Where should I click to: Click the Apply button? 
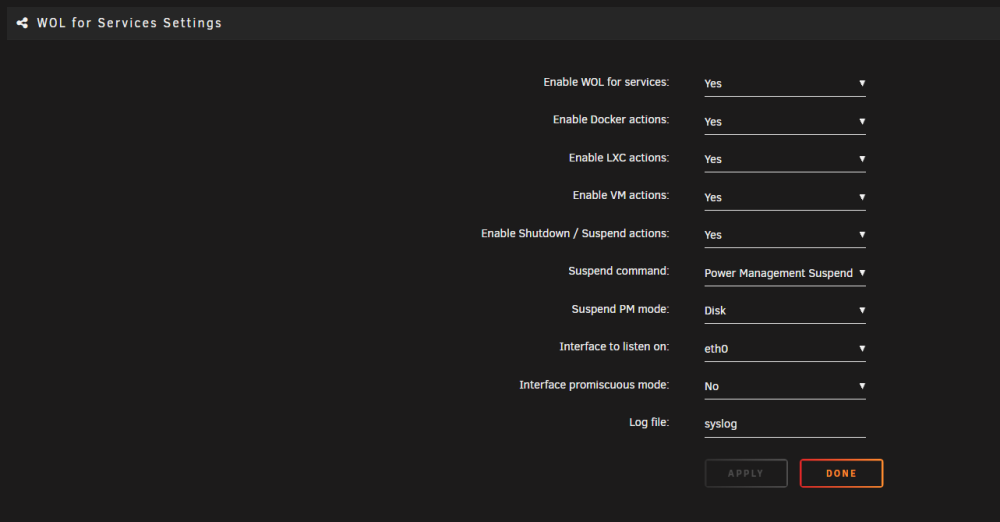(746, 474)
